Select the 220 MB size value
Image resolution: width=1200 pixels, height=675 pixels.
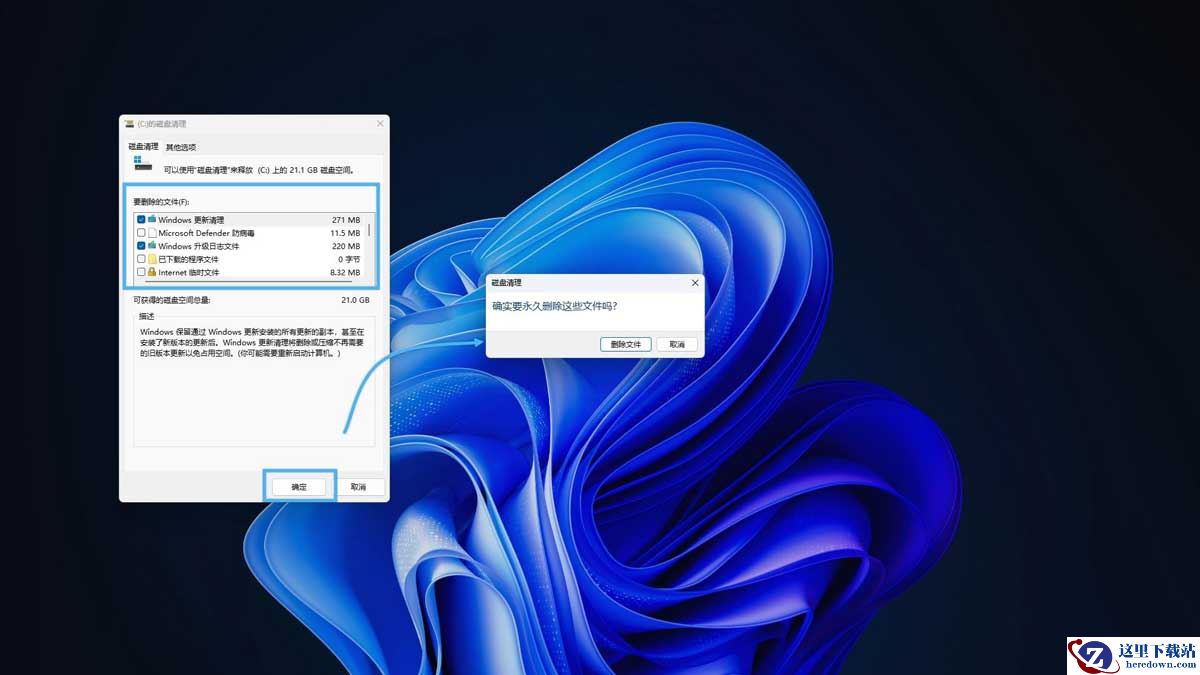(346, 246)
